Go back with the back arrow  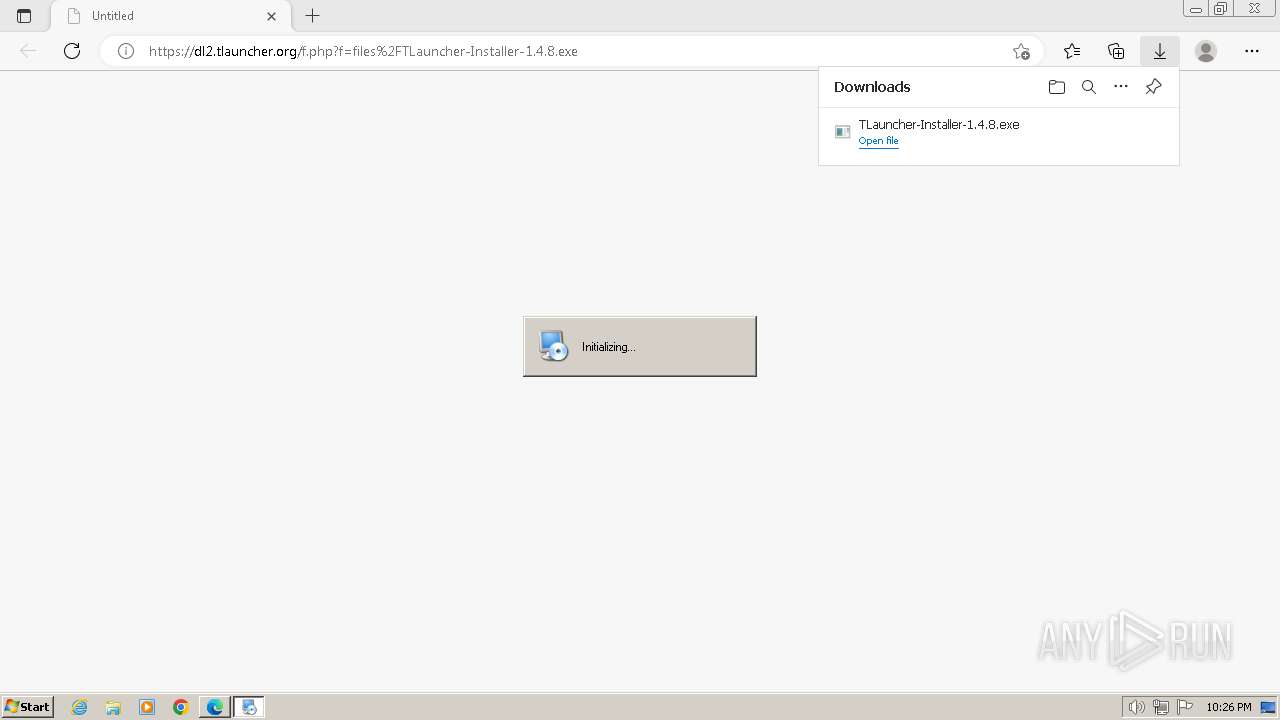(28, 51)
